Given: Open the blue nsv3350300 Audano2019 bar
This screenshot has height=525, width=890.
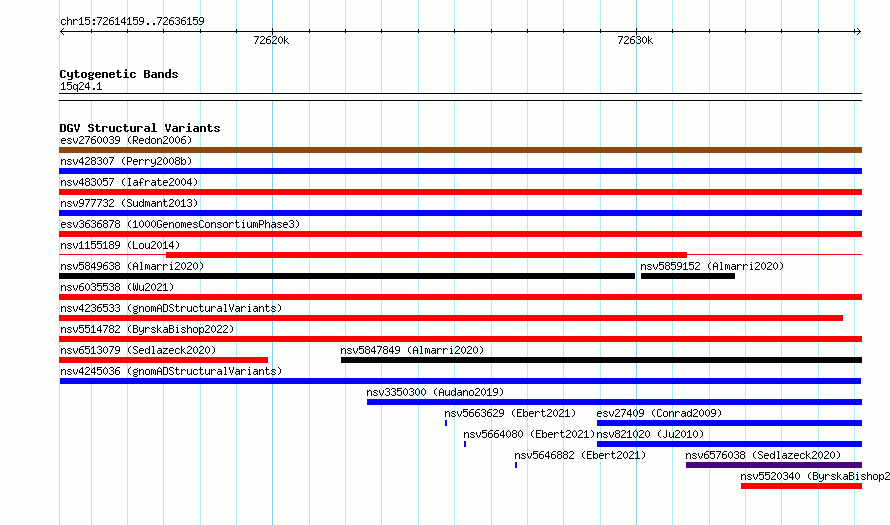Looking at the screenshot, I should click(x=615, y=402).
